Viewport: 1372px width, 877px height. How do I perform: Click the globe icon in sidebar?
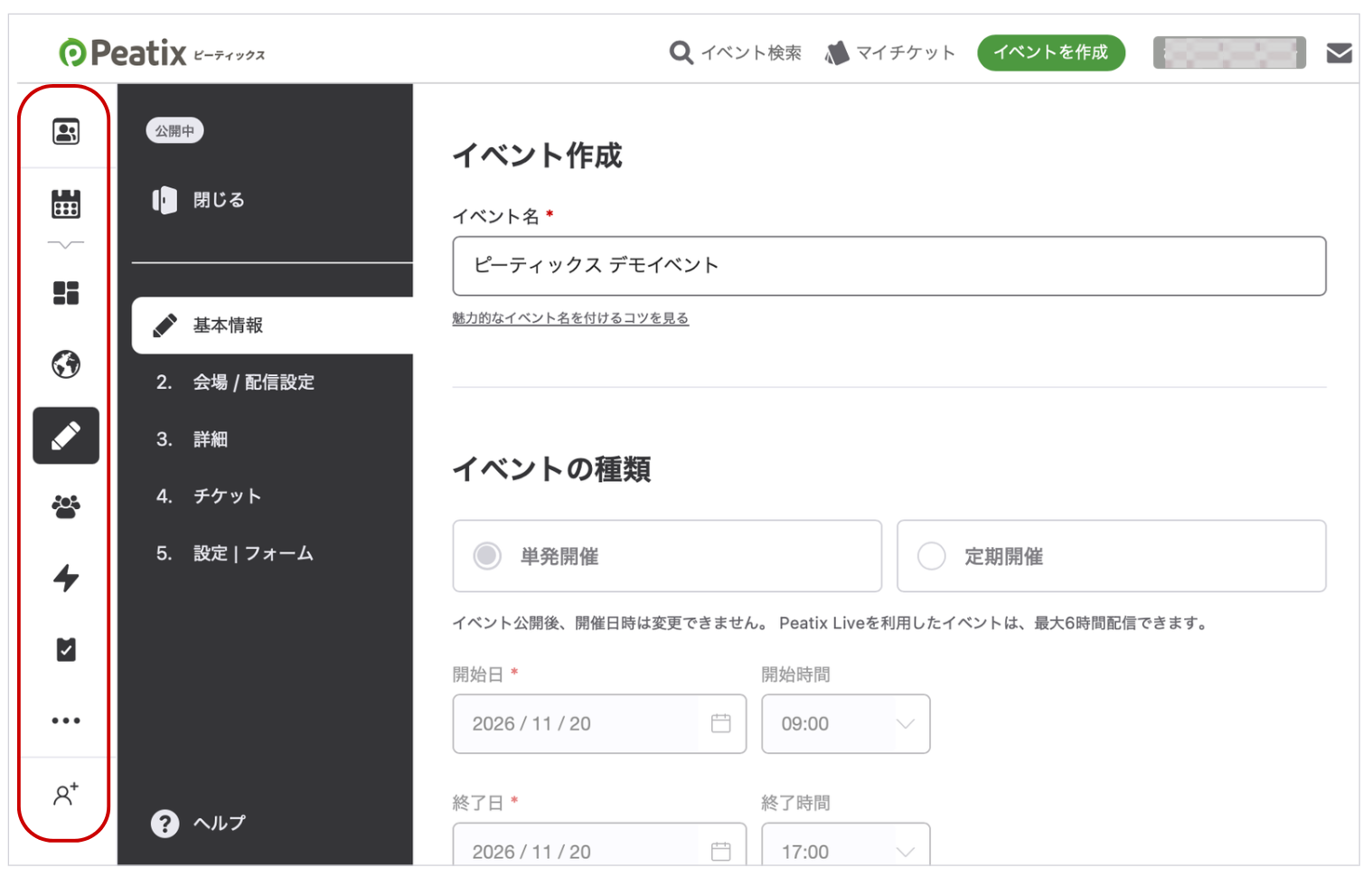tap(66, 364)
